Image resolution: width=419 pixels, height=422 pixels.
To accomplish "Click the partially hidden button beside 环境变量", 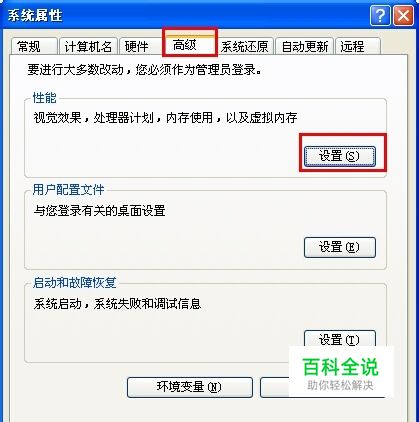I will [x=274, y=387].
